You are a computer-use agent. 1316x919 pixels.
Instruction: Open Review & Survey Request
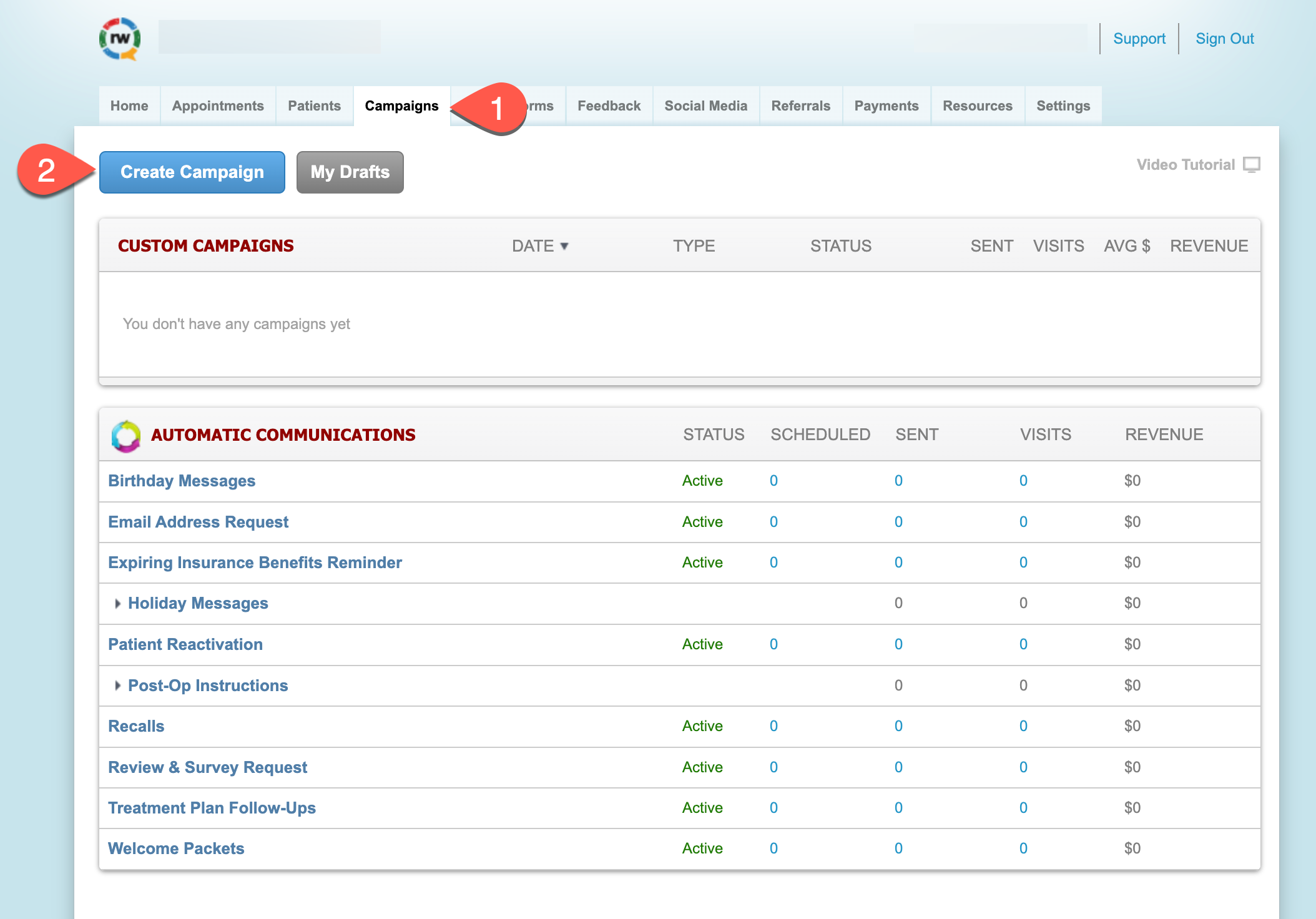click(x=207, y=767)
